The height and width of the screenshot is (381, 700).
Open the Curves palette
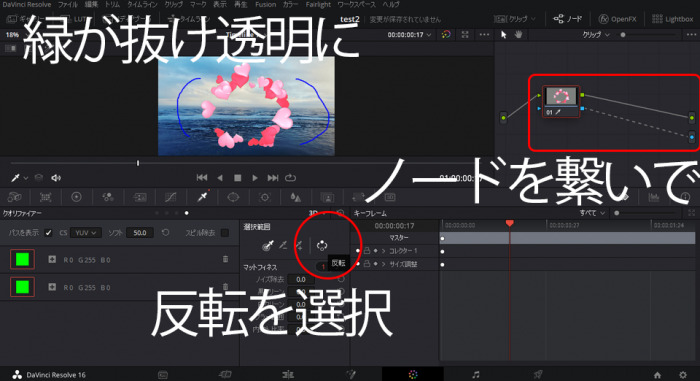(171, 197)
